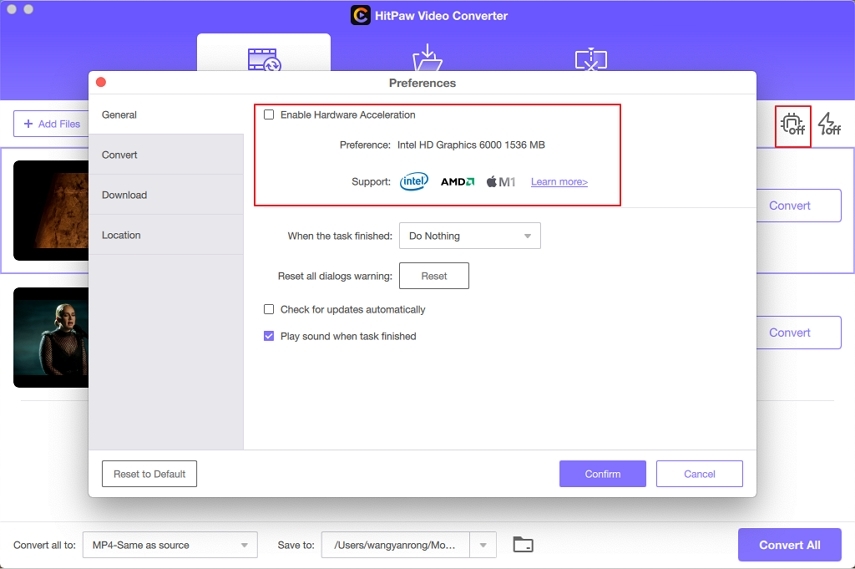Click Reset to Default button
The height and width of the screenshot is (569, 855).
pos(149,474)
